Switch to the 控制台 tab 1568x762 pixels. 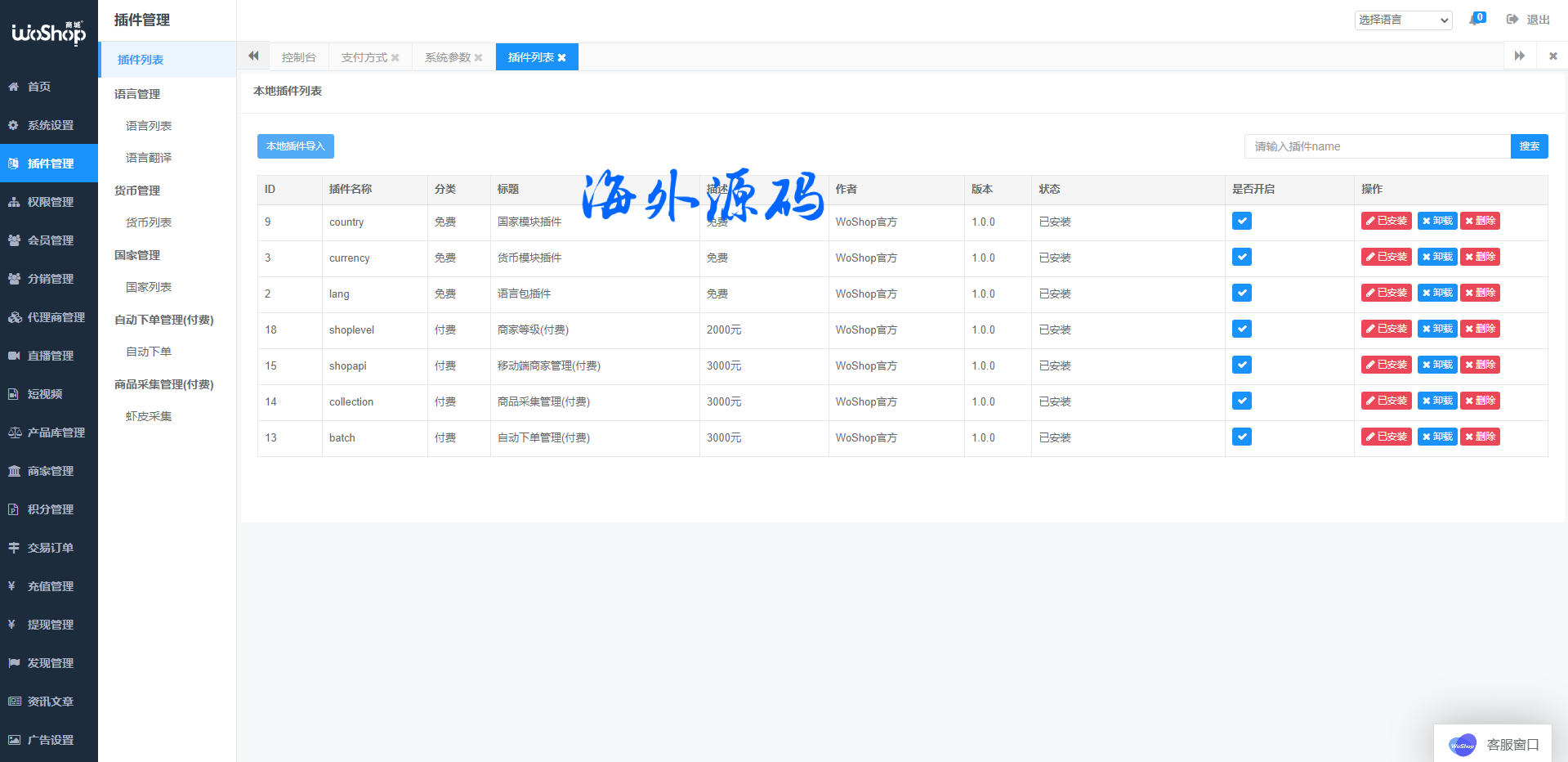[x=298, y=57]
